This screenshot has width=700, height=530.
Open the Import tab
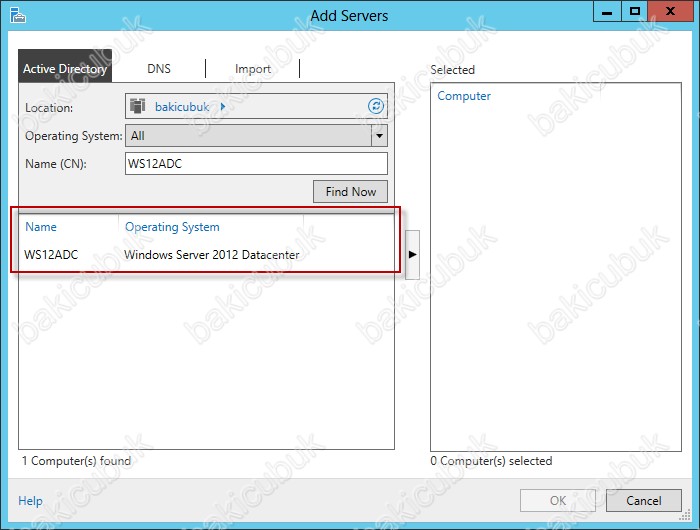[x=253, y=69]
